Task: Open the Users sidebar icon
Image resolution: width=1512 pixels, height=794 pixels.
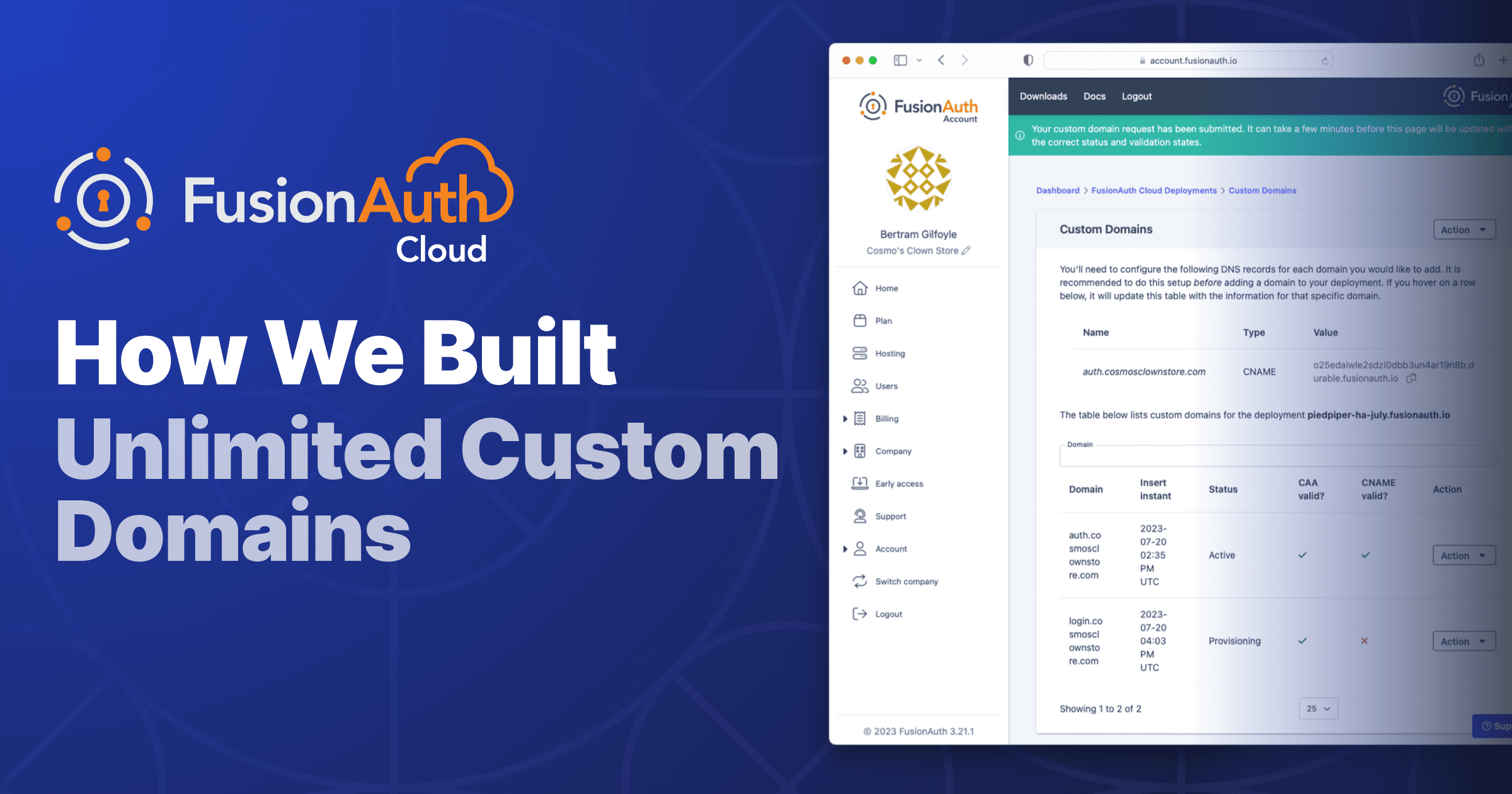Action: 860,386
